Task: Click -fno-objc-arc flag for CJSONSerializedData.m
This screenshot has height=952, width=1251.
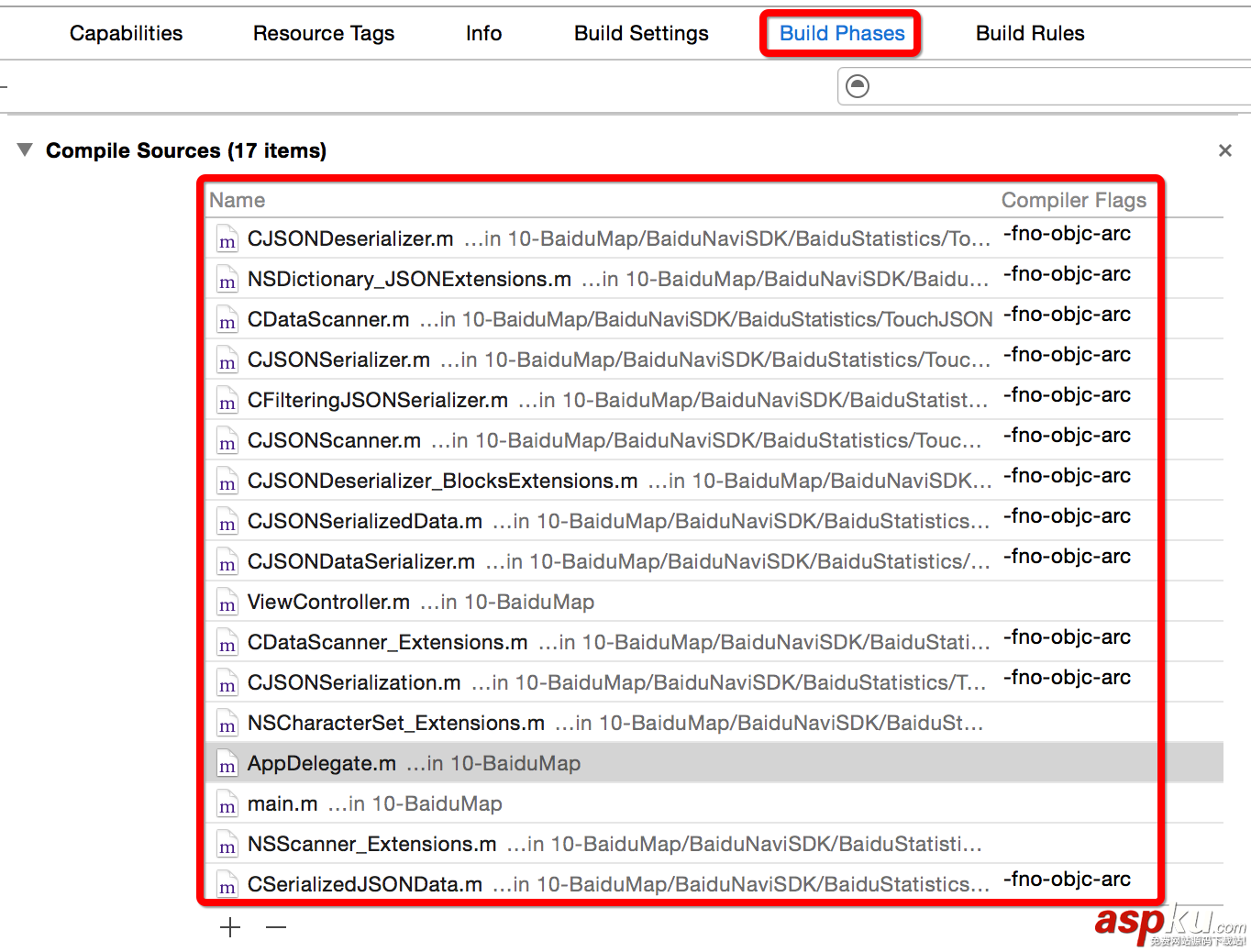Action: click(1067, 516)
